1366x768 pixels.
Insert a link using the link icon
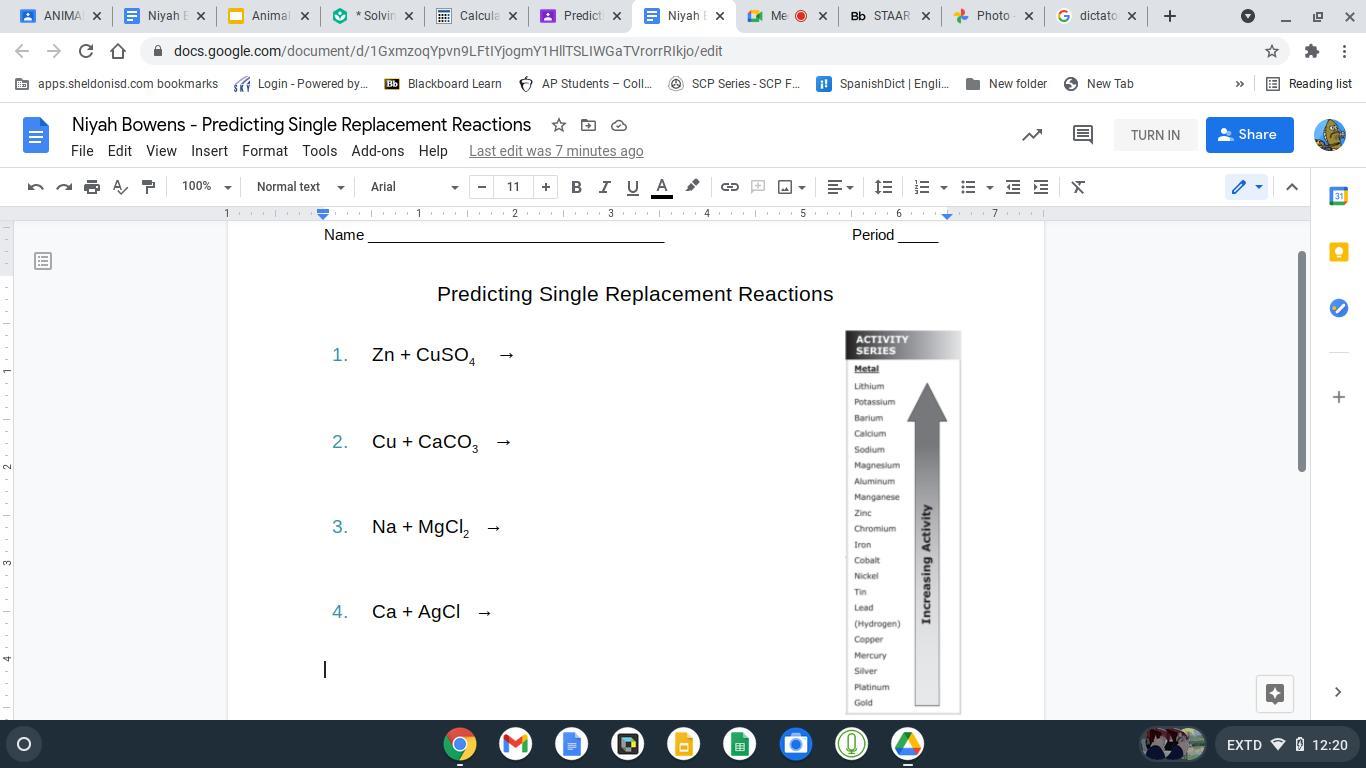(x=730, y=187)
